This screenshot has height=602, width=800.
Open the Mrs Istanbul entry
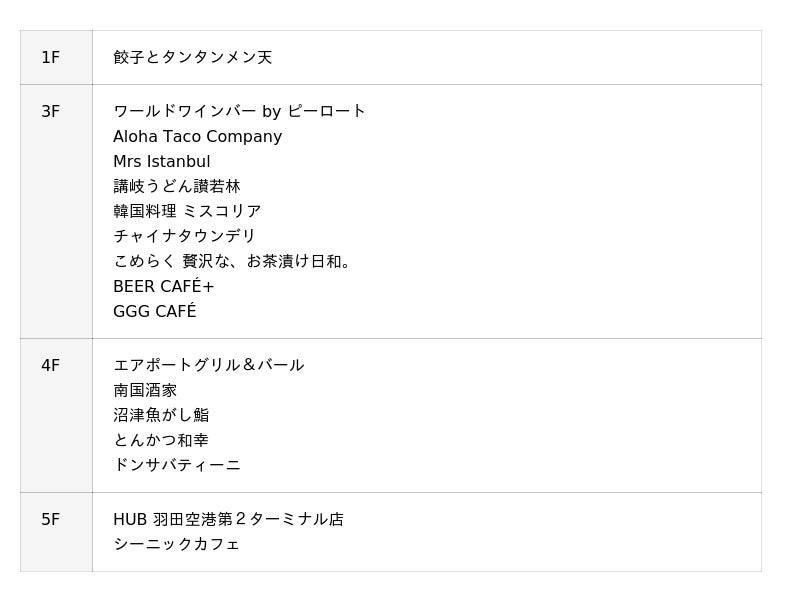point(161,161)
